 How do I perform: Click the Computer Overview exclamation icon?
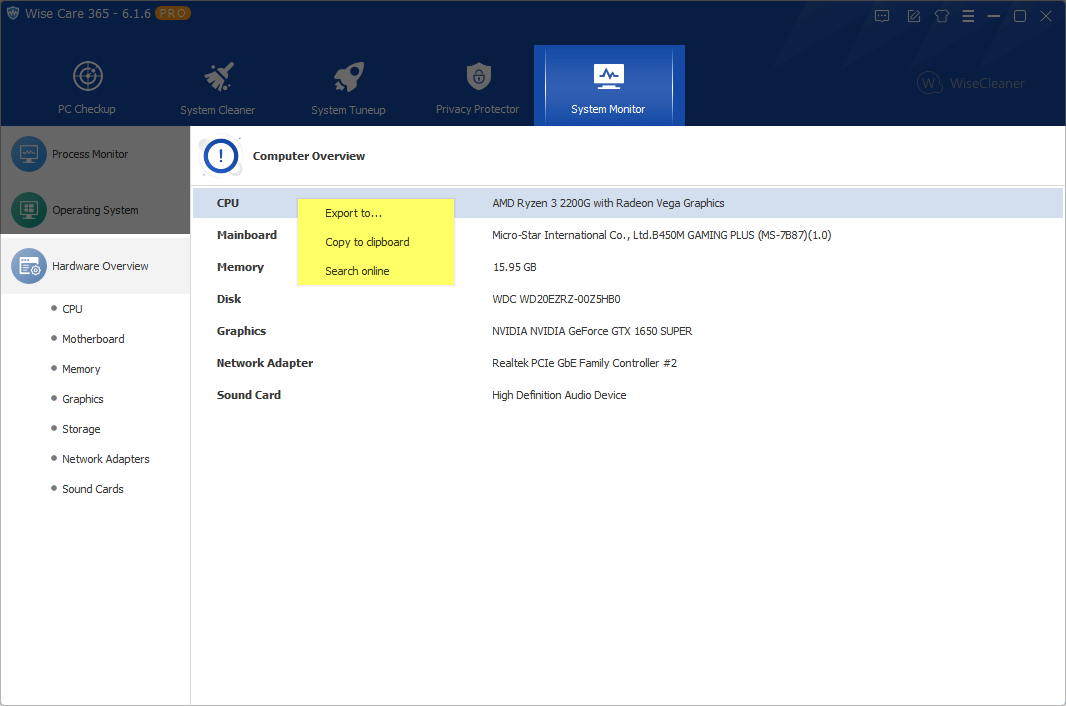tap(221, 156)
